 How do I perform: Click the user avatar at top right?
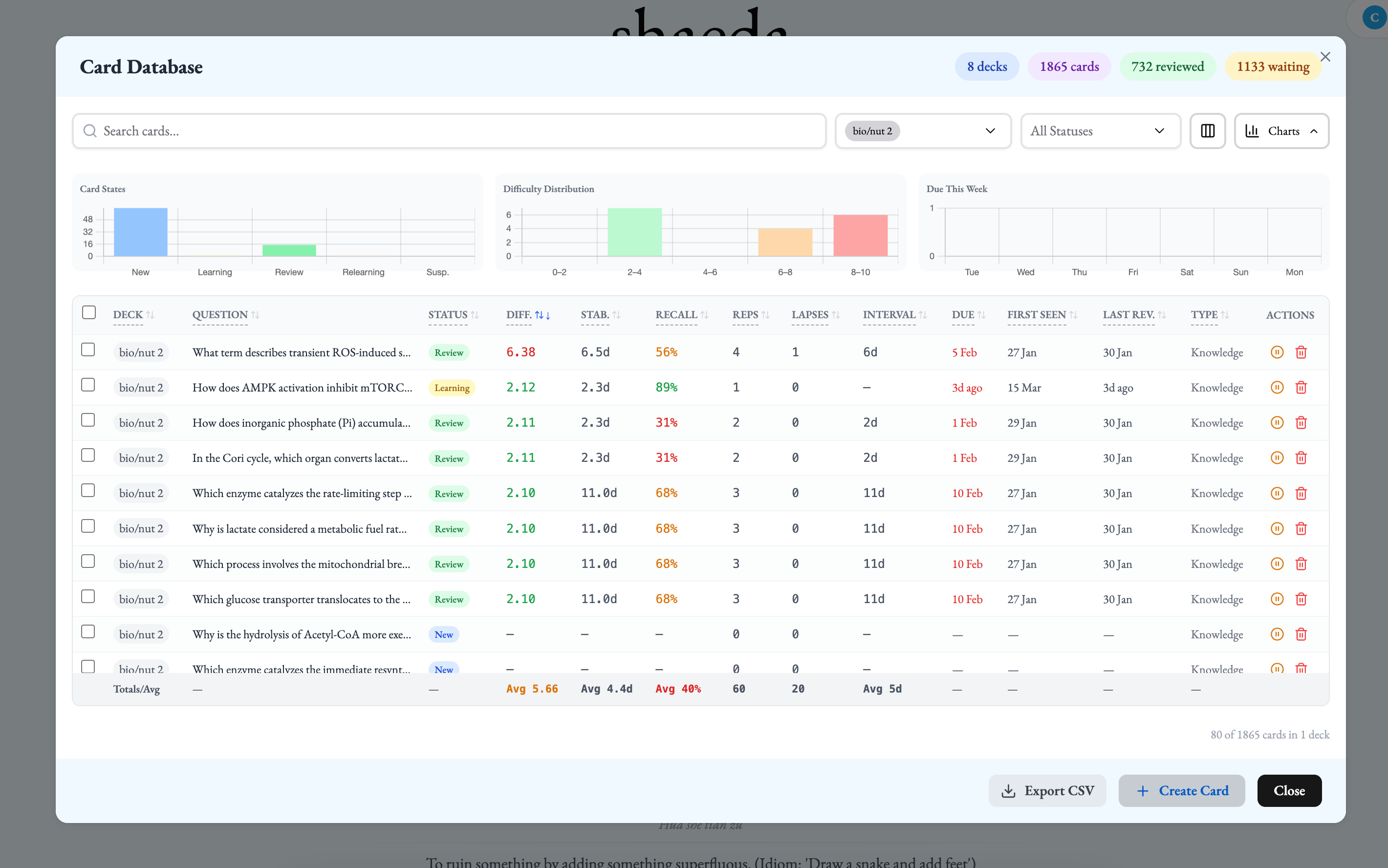coord(1374,17)
